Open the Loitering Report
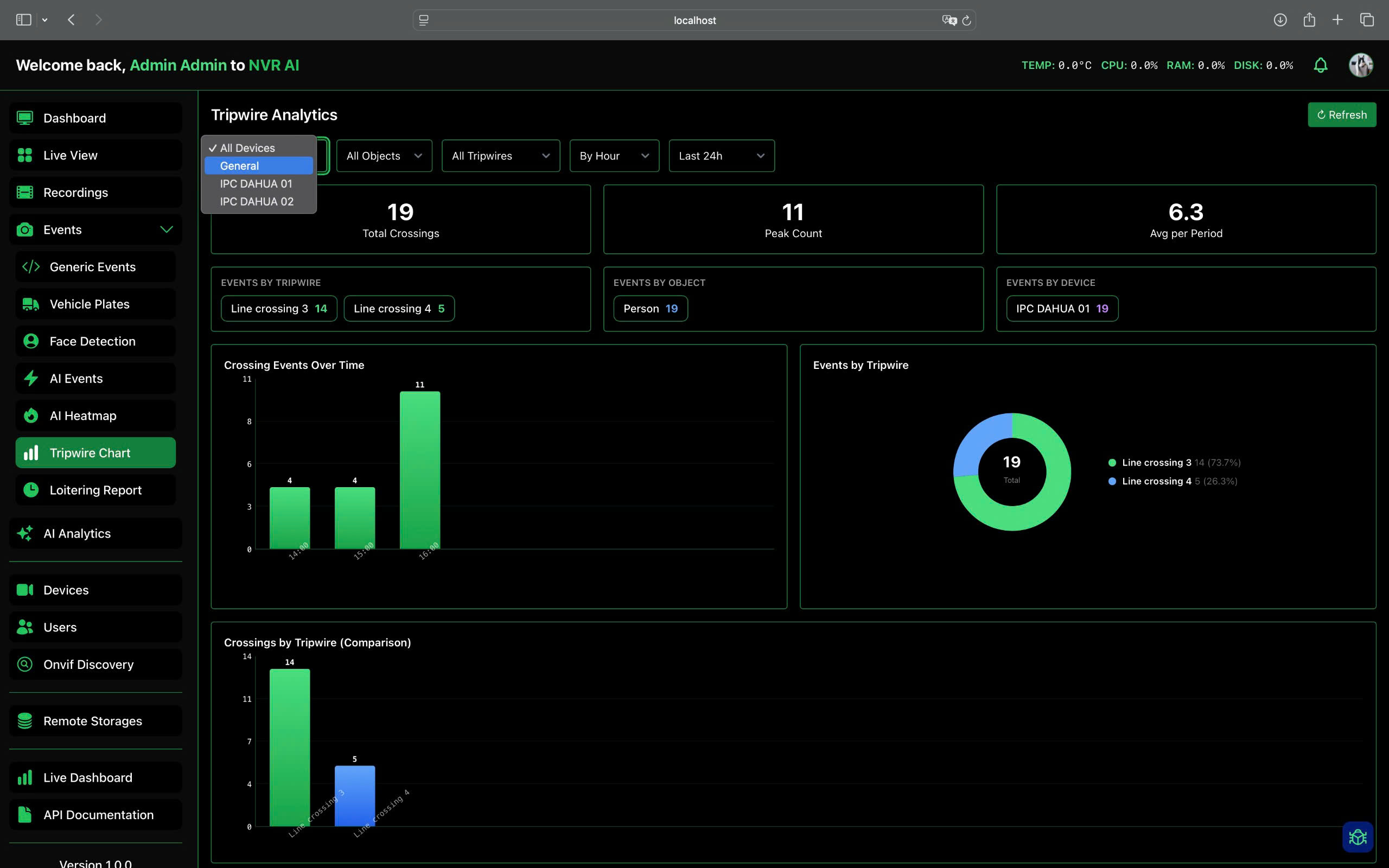 click(96, 490)
